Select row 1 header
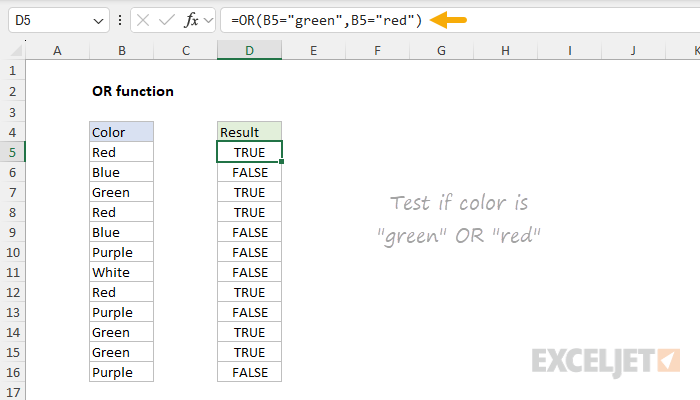This screenshot has height=400, width=700. (12, 71)
